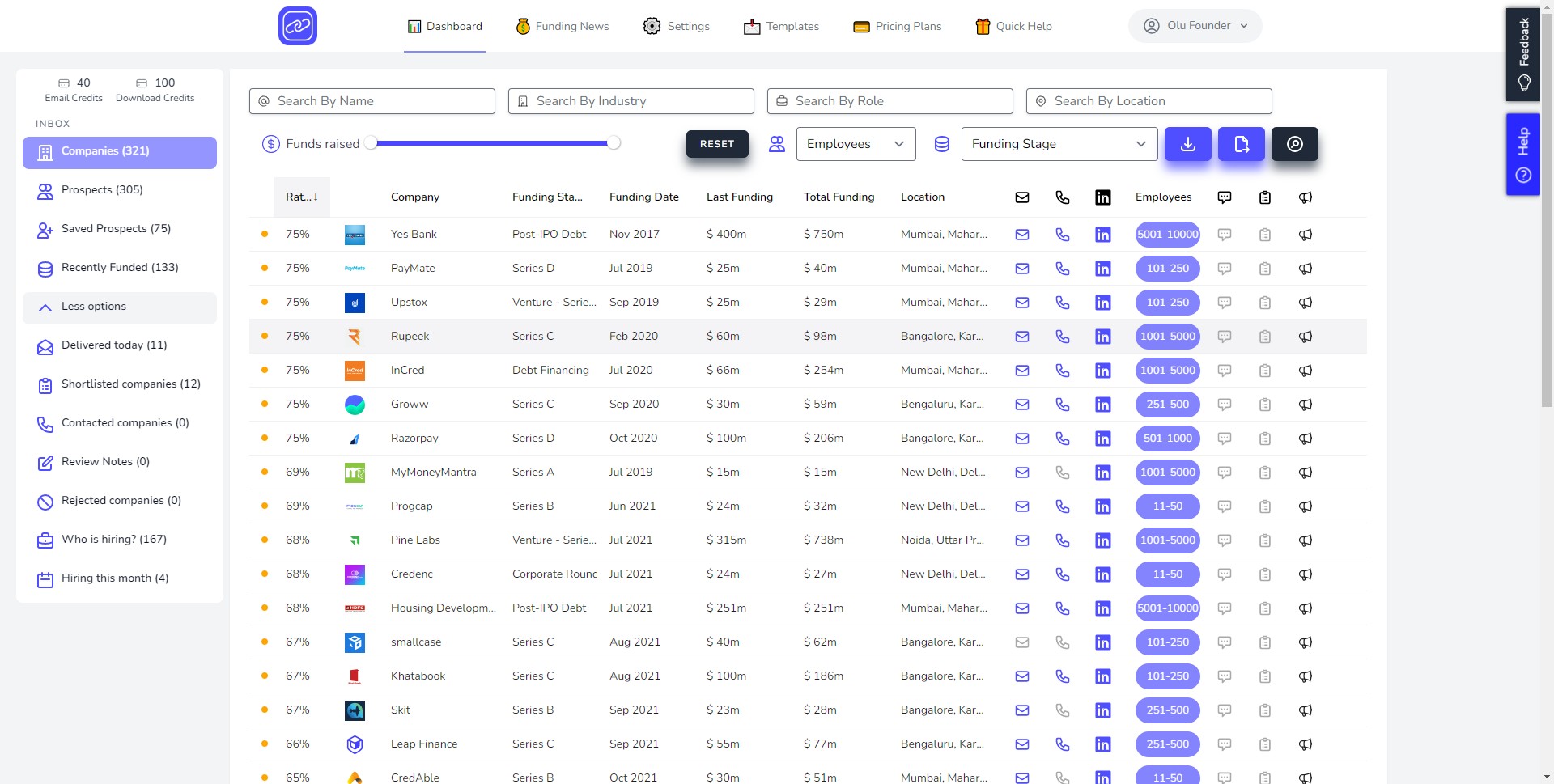Collapse sidebar with Less options
Viewport: 1554px width, 784px height.
pos(120,307)
